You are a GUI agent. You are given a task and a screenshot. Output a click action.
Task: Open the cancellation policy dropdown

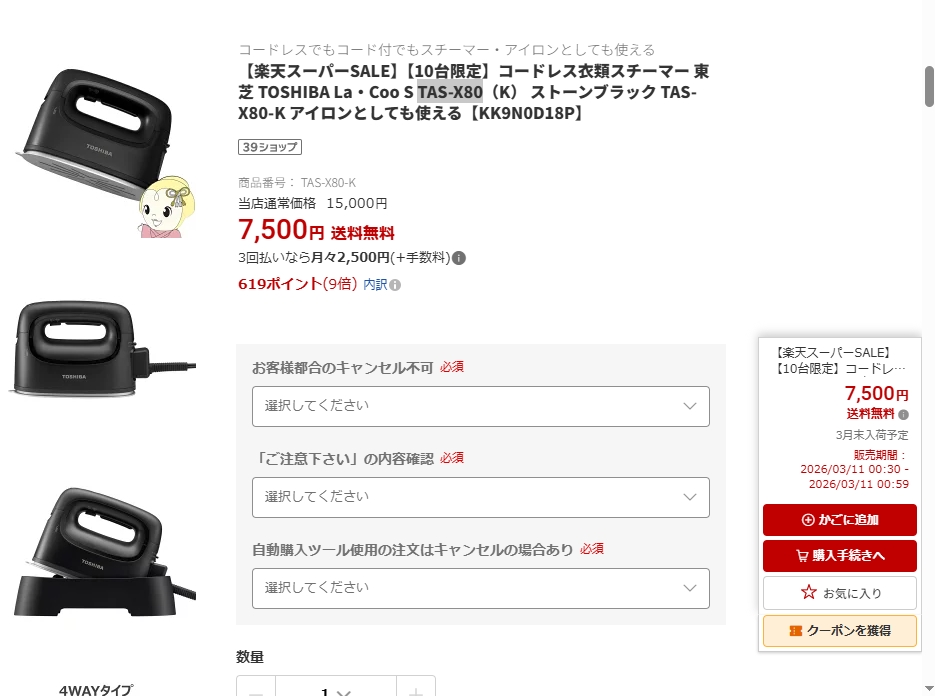[x=481, y=406]
